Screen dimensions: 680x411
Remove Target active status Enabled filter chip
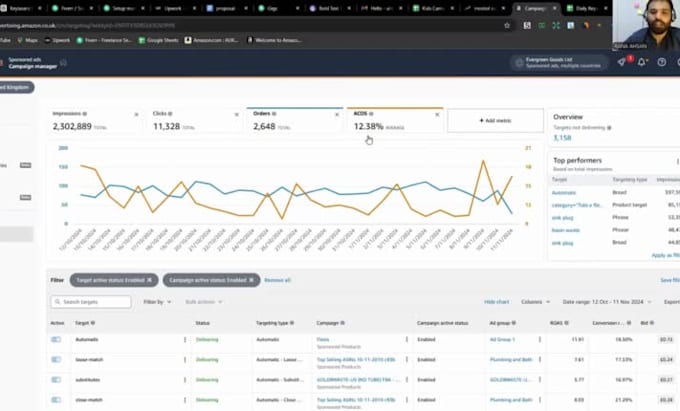tap(150, 280)
